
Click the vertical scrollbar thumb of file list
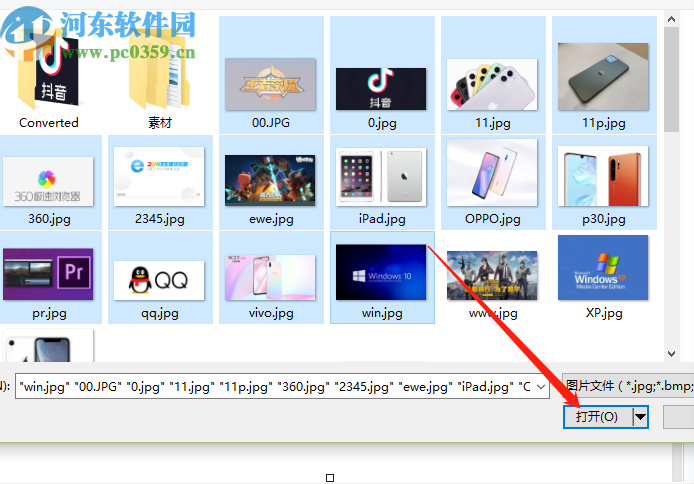pyautogui.click(x=671, y=80)
